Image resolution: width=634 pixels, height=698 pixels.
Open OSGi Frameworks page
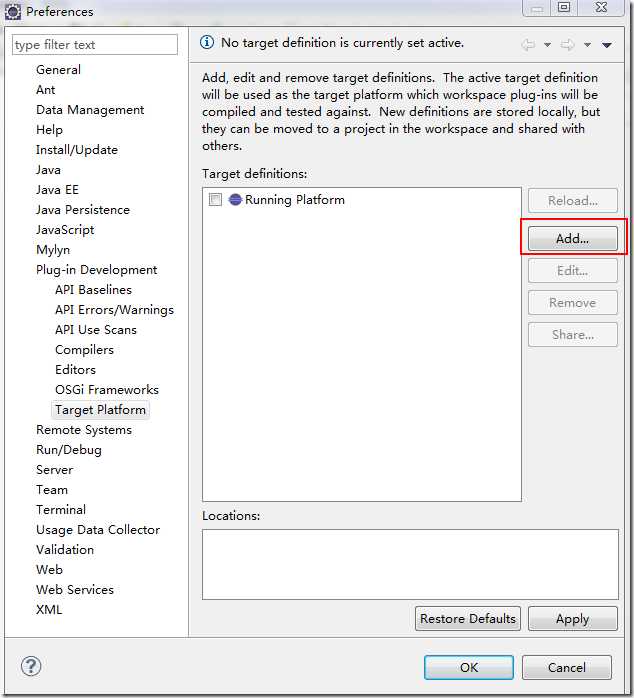(x=107, y=390)
